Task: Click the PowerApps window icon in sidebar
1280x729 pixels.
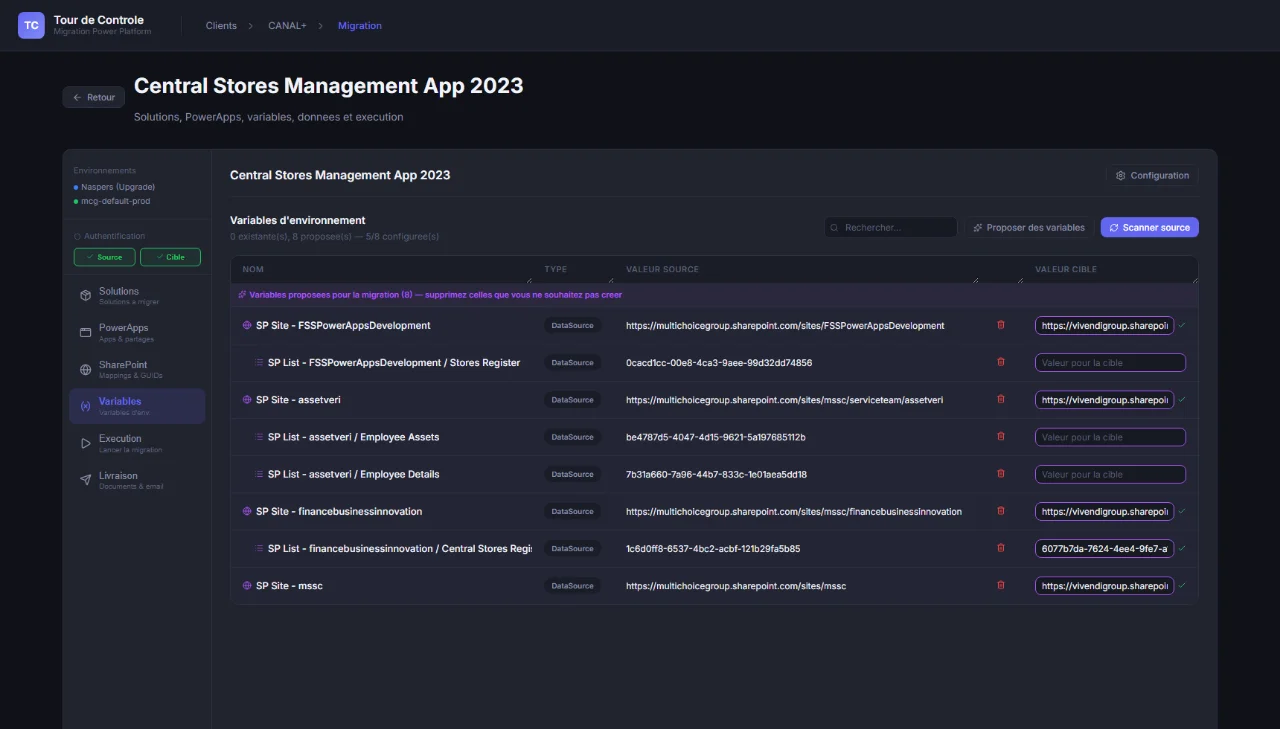Action: pyautogui.click(x=85, y=332)
